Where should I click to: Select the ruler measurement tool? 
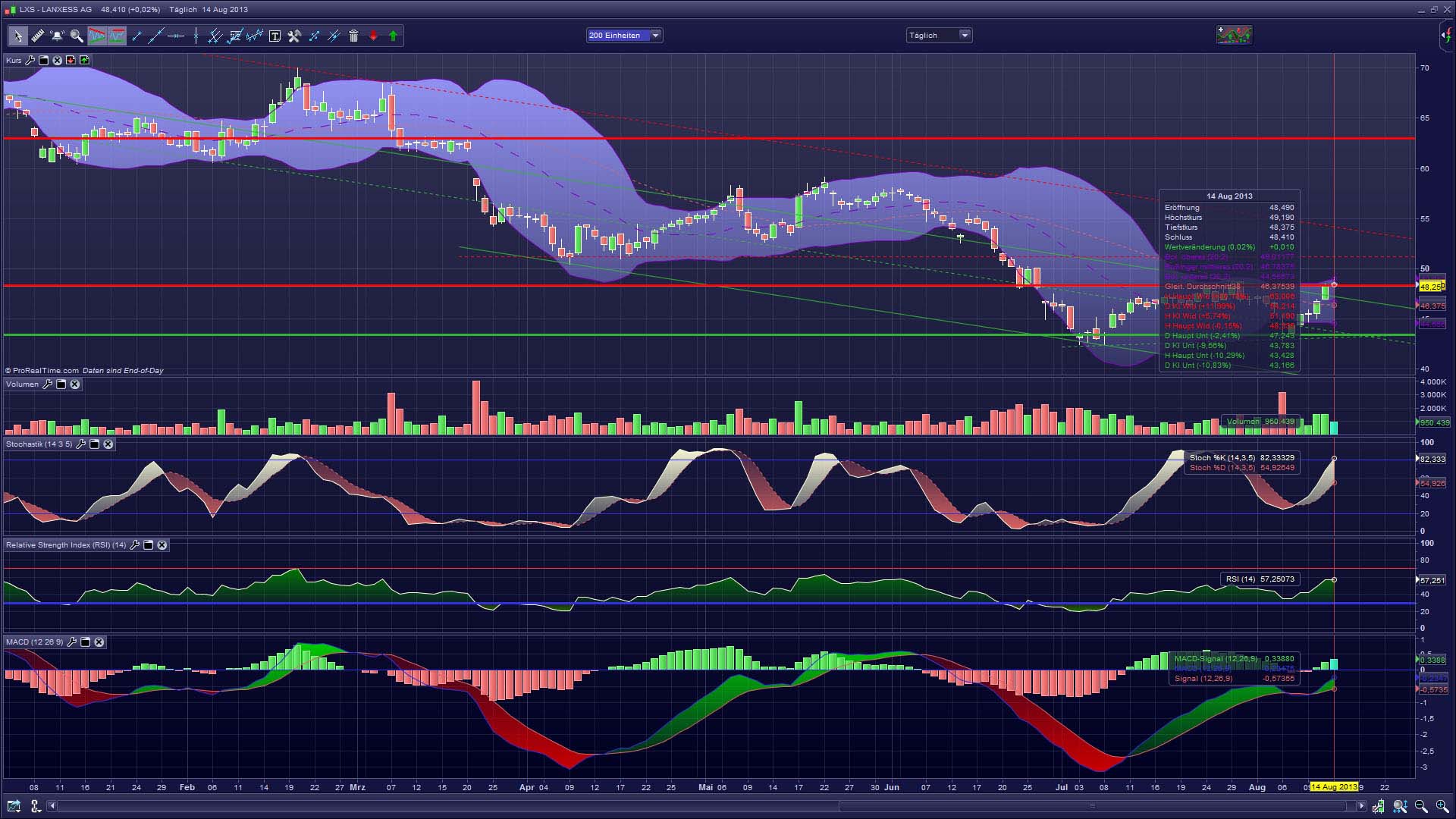[x=37, y=36]
